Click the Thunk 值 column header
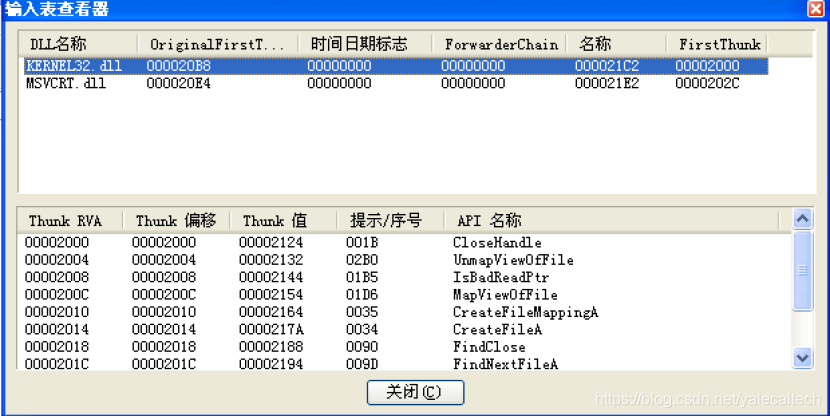The height and width of the screenshot is (418, 830). [283, 220]
